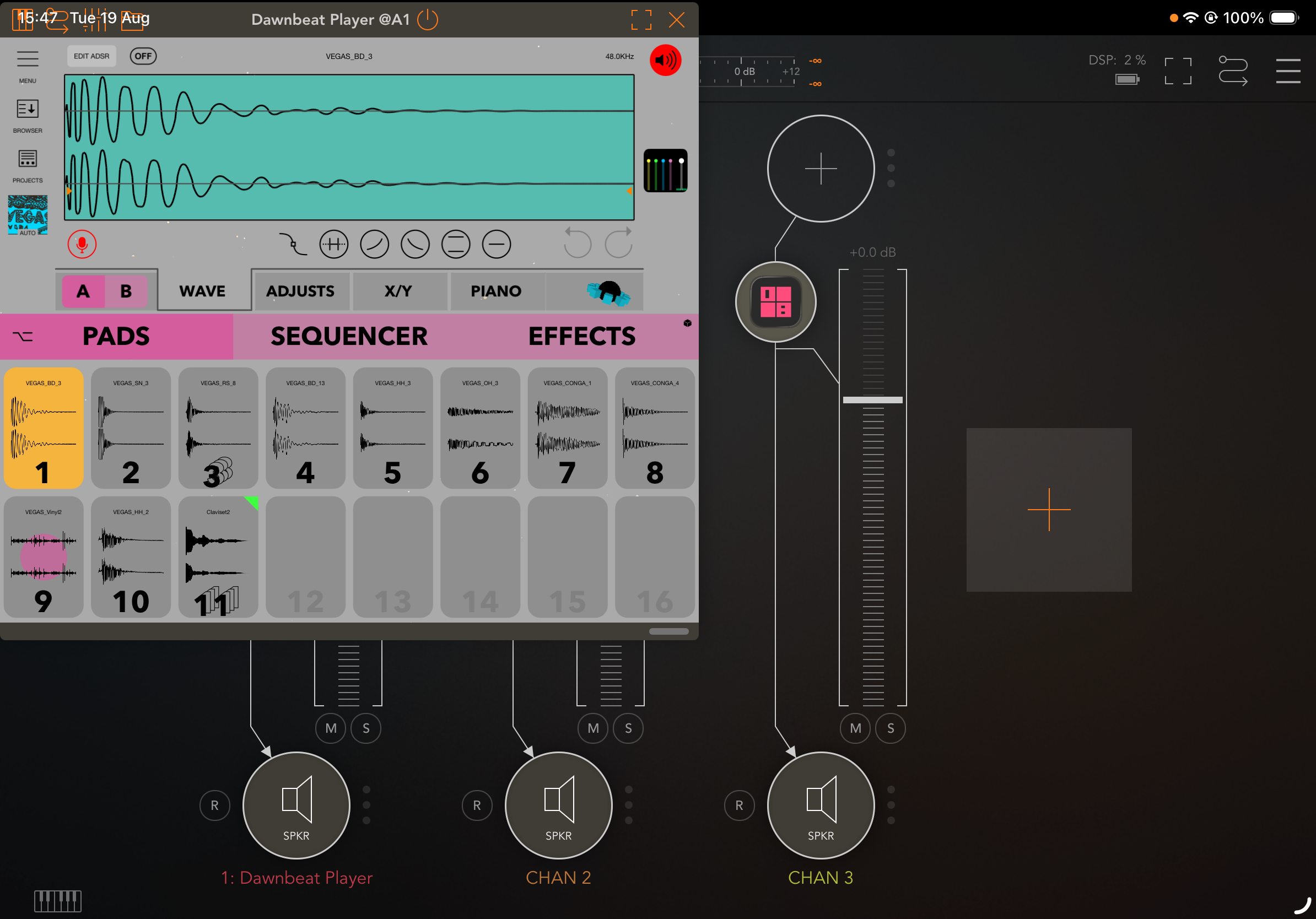Click the Dawnbeat Player channel SPKR output
This screenshot has height=919, width=1316.
(296, 806)
